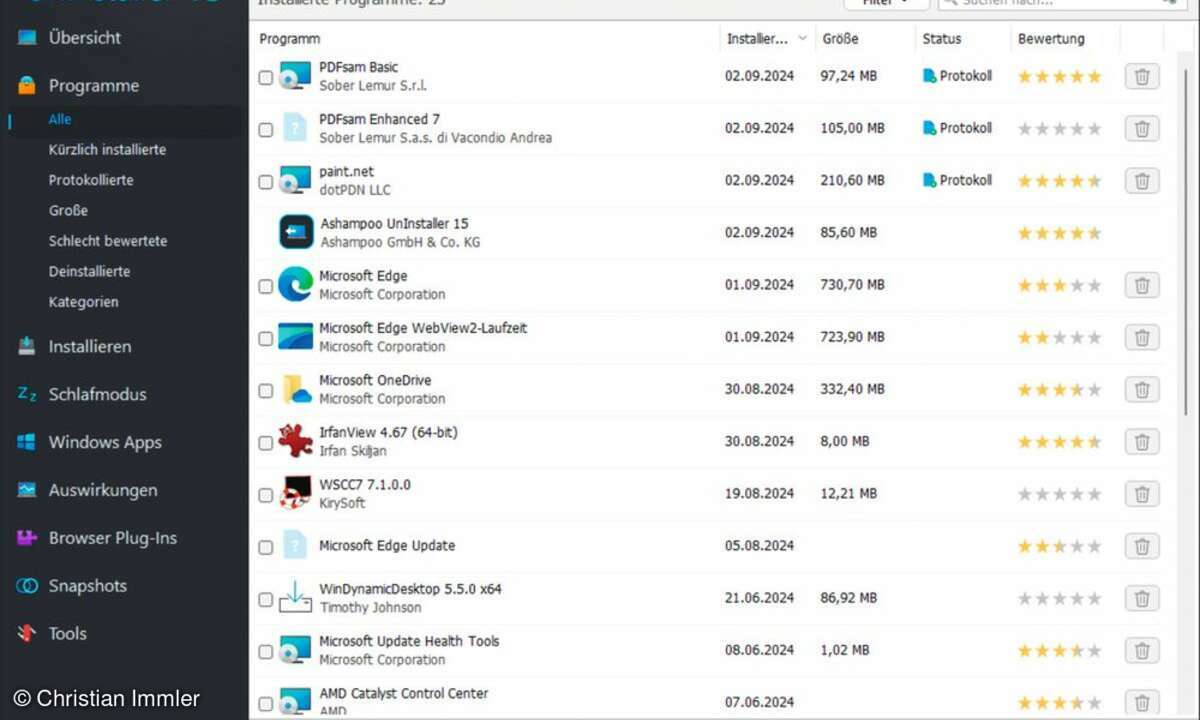
Task: Open the Schlafmodus section
Action: tap(97, 395)
